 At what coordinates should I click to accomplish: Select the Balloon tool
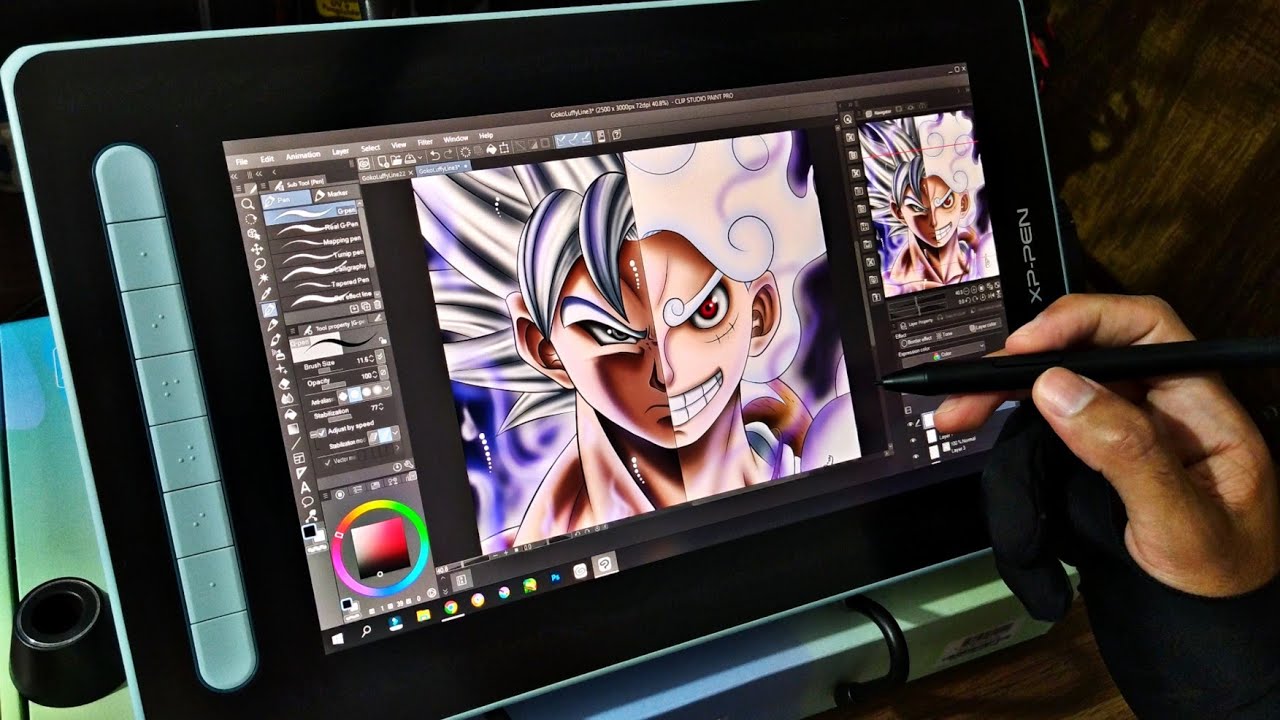coord(307,502)
